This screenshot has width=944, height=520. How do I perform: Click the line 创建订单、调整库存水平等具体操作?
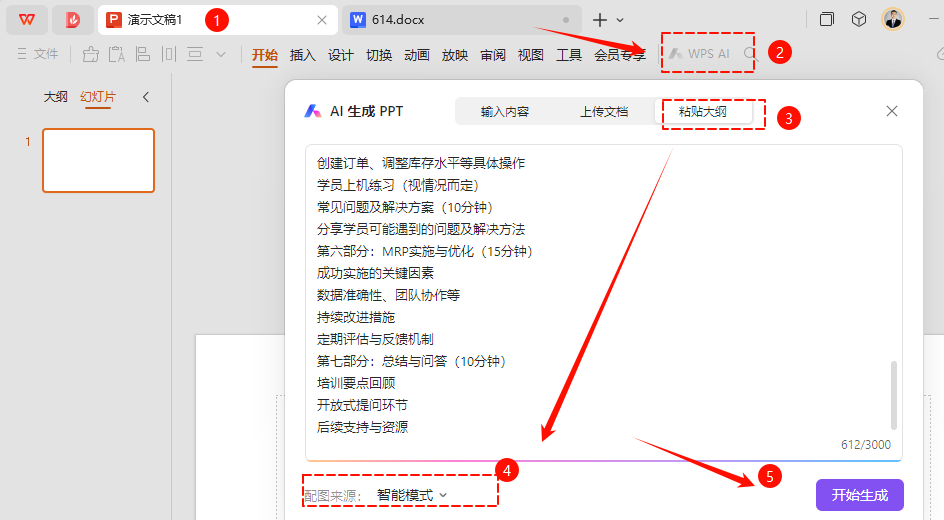[421, 163]
